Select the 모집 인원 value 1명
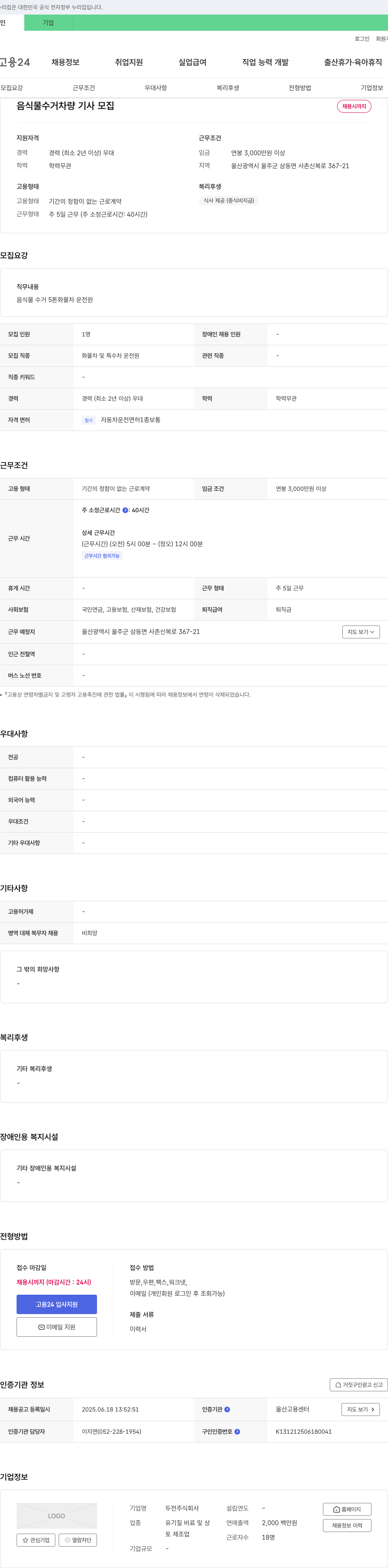Image resolution: width=388 pixels, height=1568 pixels. coord(86,334)
